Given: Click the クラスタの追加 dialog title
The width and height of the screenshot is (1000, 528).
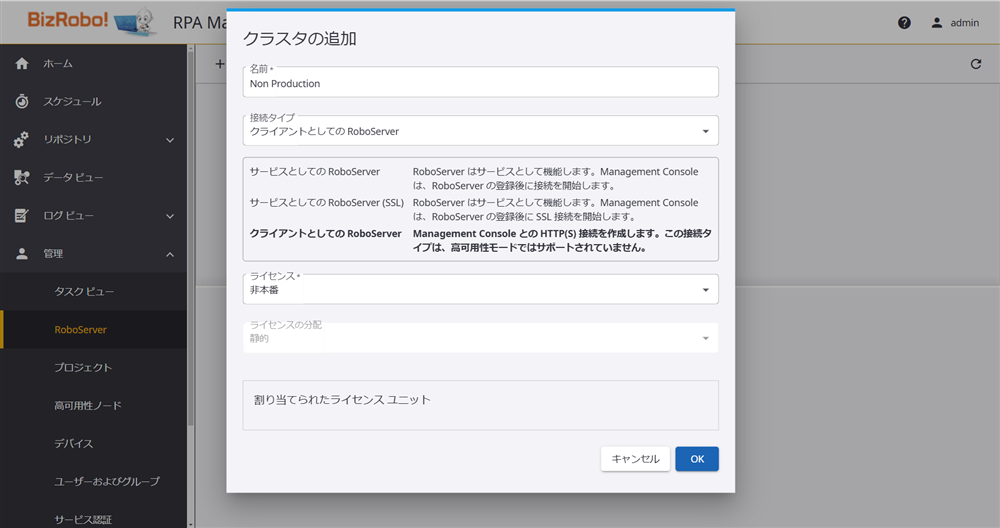Looking at the screenshot, I should tap(300, 39).
